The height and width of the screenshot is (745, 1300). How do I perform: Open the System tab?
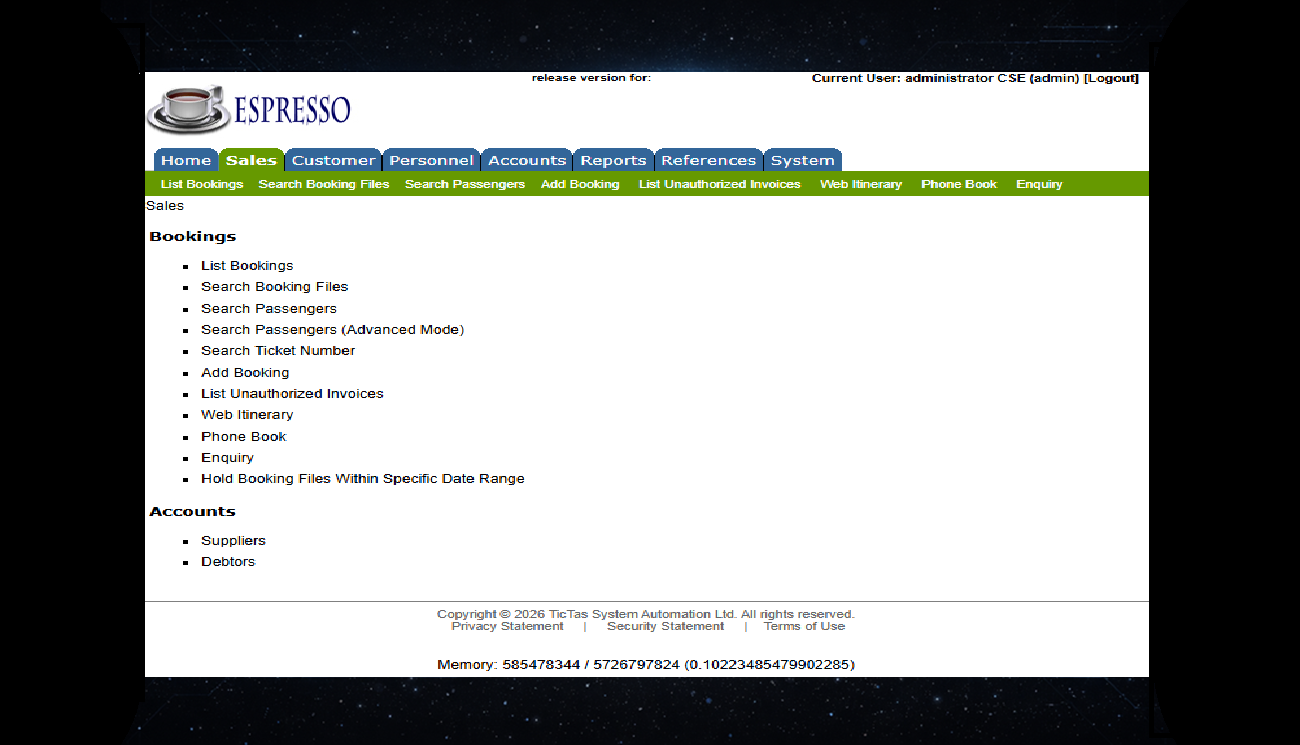click(802, 160)
